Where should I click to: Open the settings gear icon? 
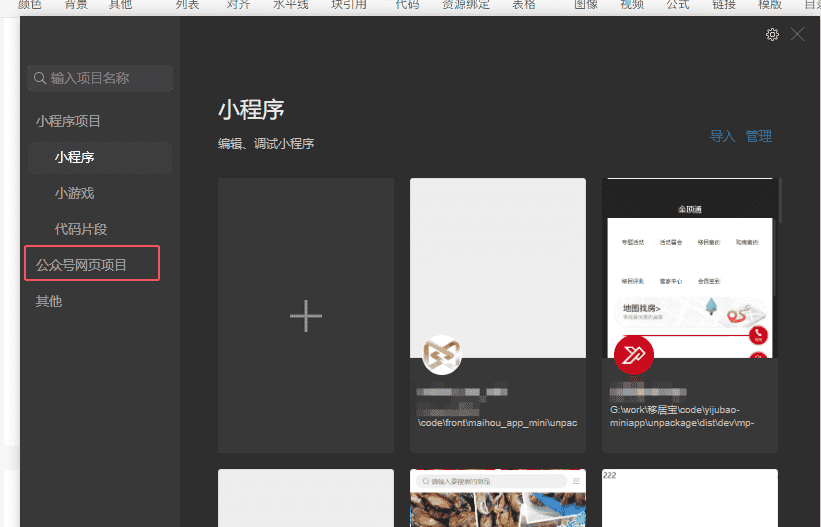[x=772, y=35]
